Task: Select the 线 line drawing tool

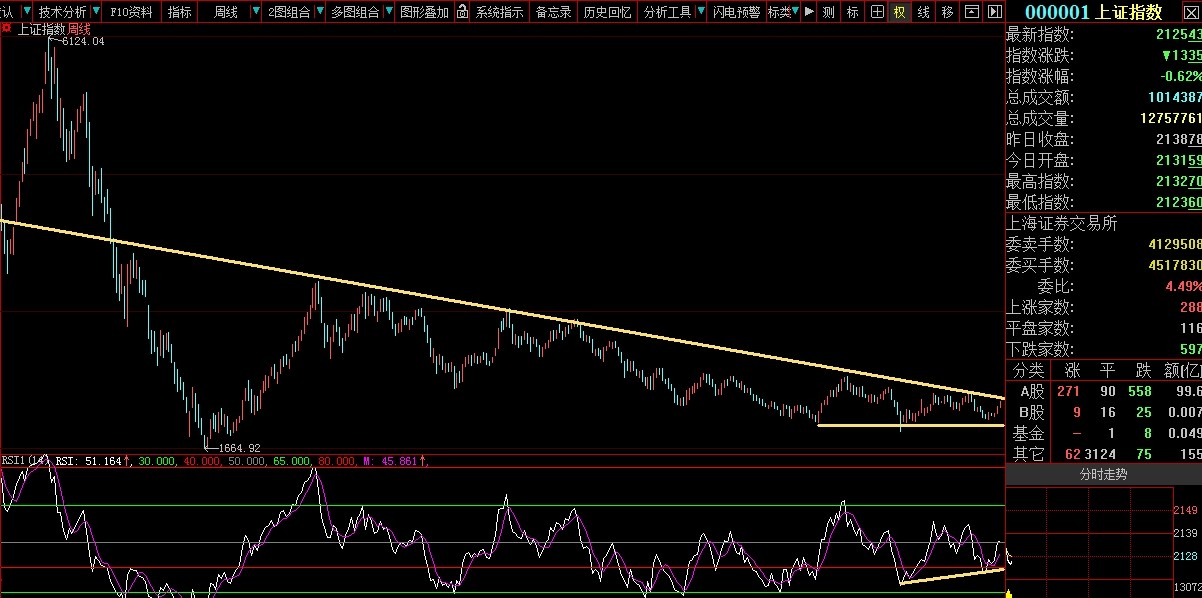Action: (923, 12)
